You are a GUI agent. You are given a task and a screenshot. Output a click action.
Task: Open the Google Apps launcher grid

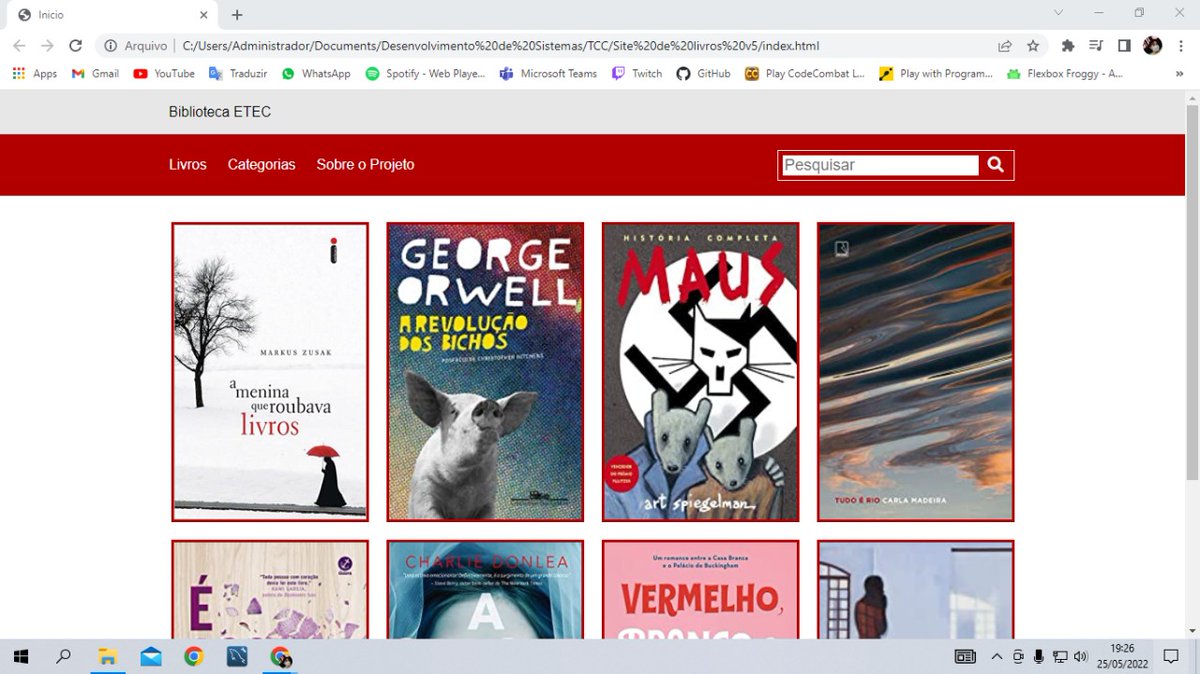(x=18, y=73)
